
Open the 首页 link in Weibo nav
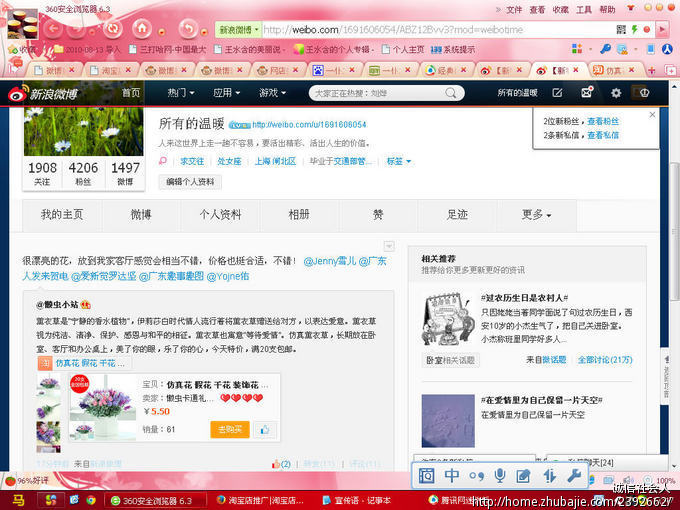[131, 92]
